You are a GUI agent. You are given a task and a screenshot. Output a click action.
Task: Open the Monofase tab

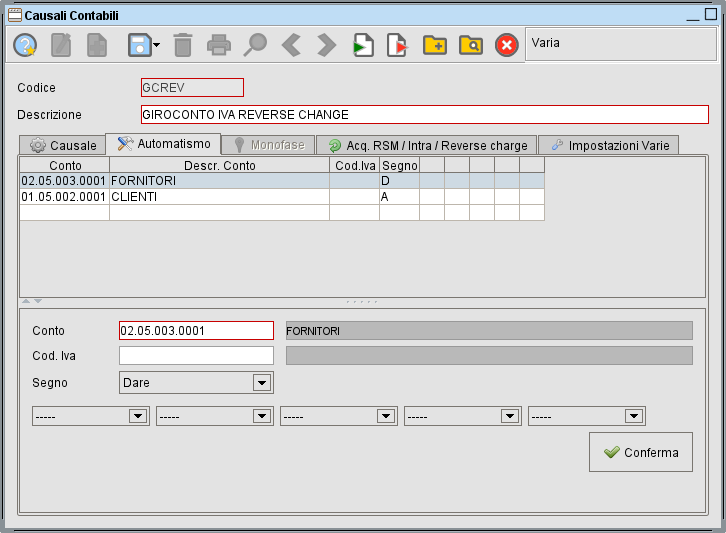click(269, 145)
